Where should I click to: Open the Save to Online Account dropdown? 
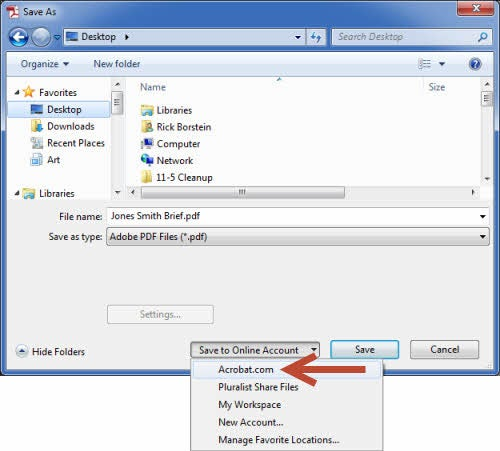click(255, 350)
